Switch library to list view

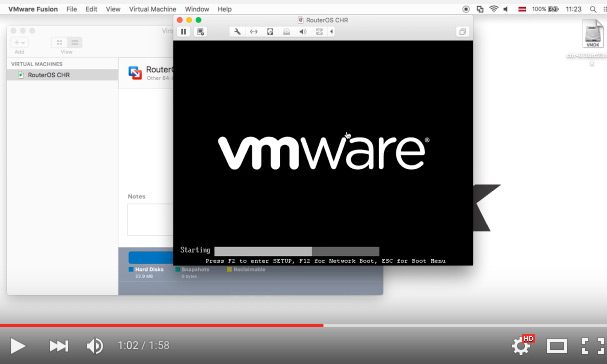tap(75, 42)
